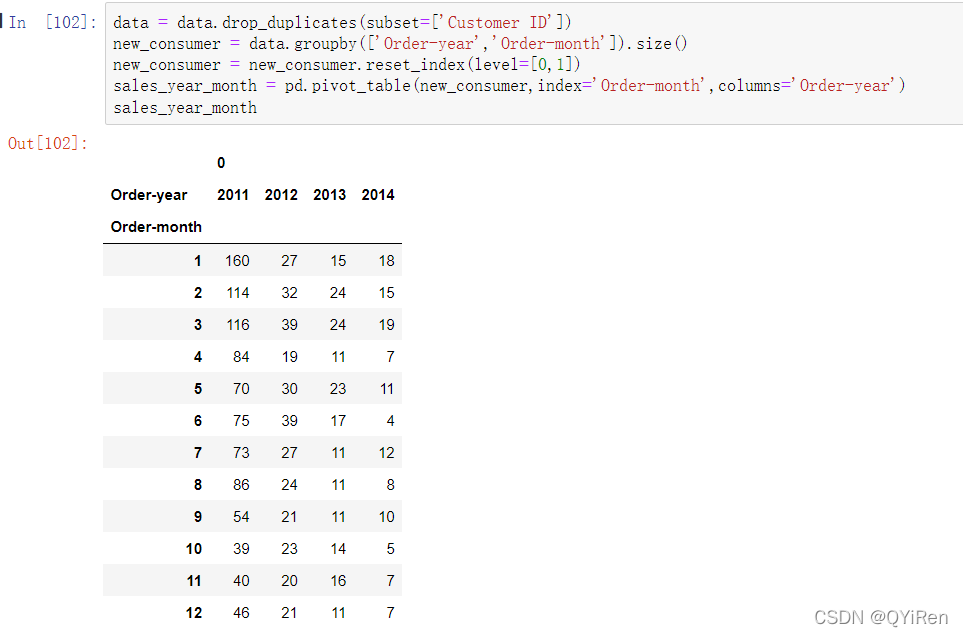963x637 pixels.
Task: Click the pd.pivot_table code line
Action: (x=509, y=86)
